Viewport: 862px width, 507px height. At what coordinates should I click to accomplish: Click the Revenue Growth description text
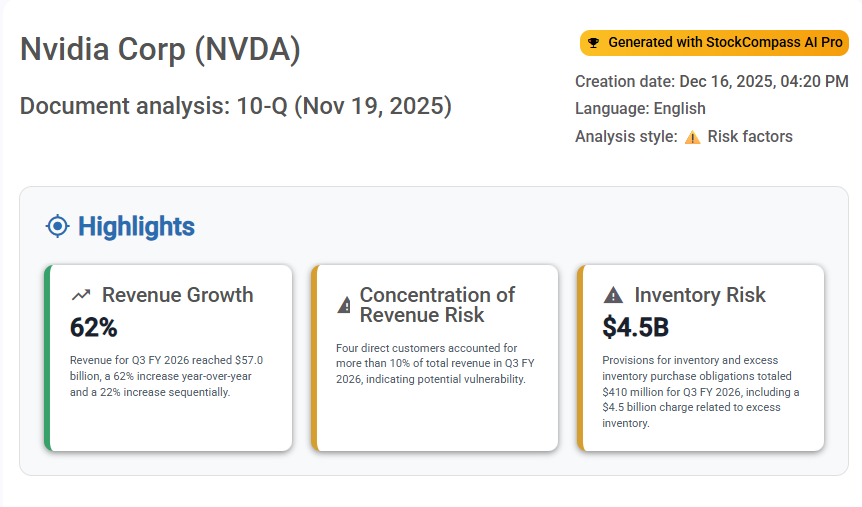[x=167, y=376]
